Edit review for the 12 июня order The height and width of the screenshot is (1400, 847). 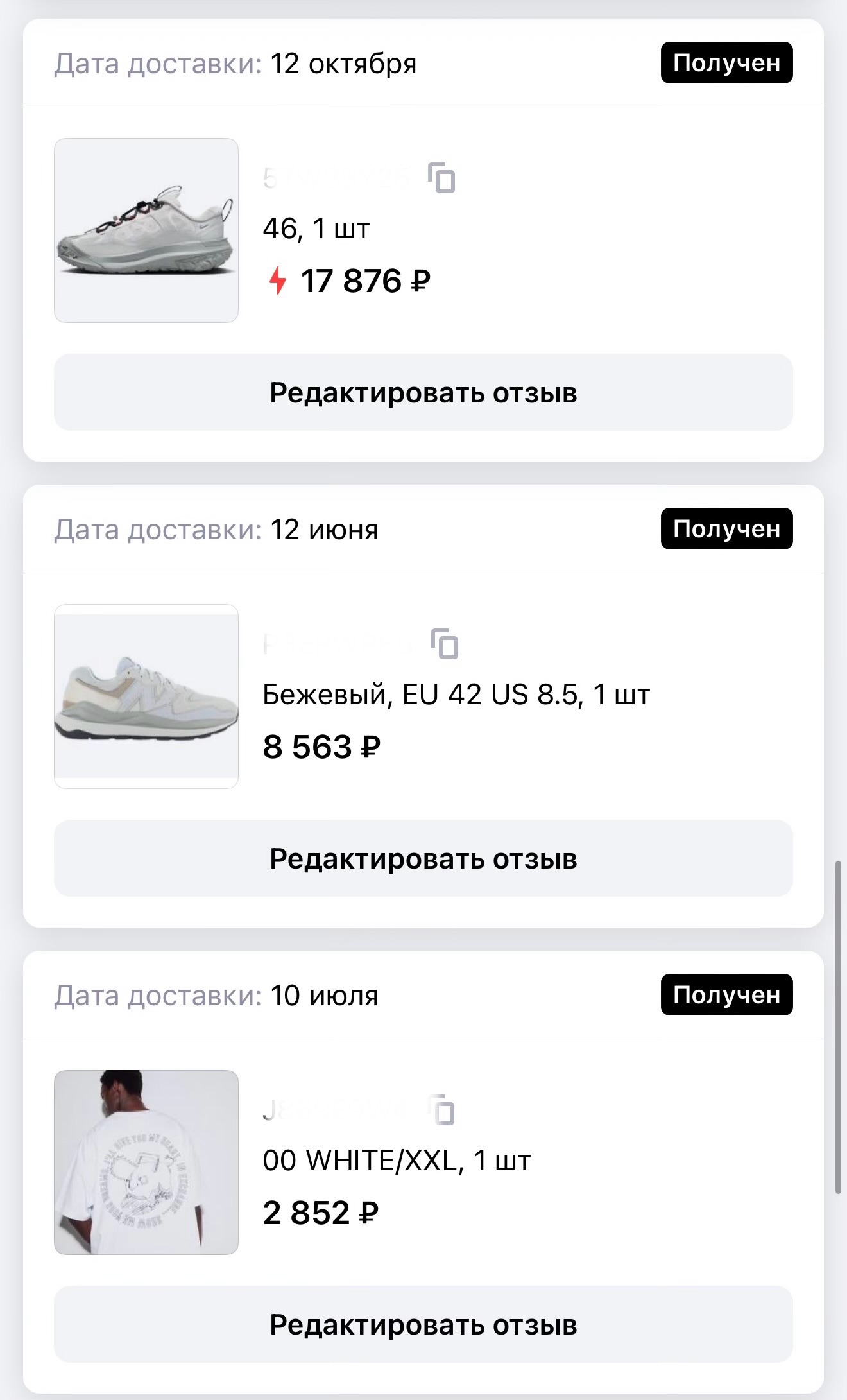click(424, 858)
